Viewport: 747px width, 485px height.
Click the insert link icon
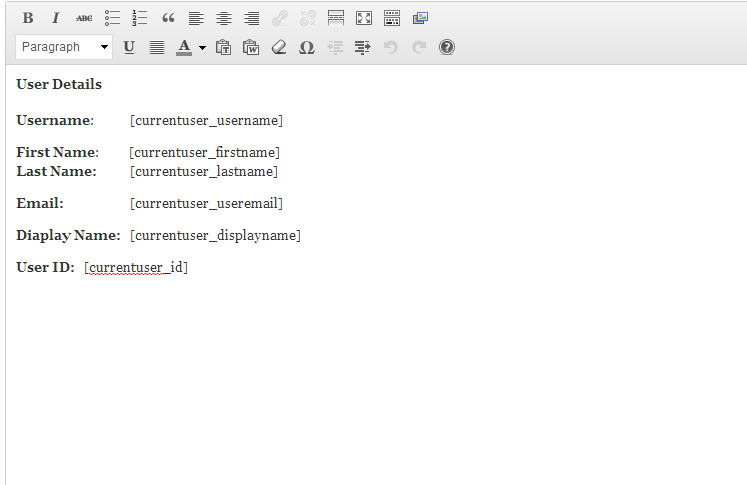point(280,18)
